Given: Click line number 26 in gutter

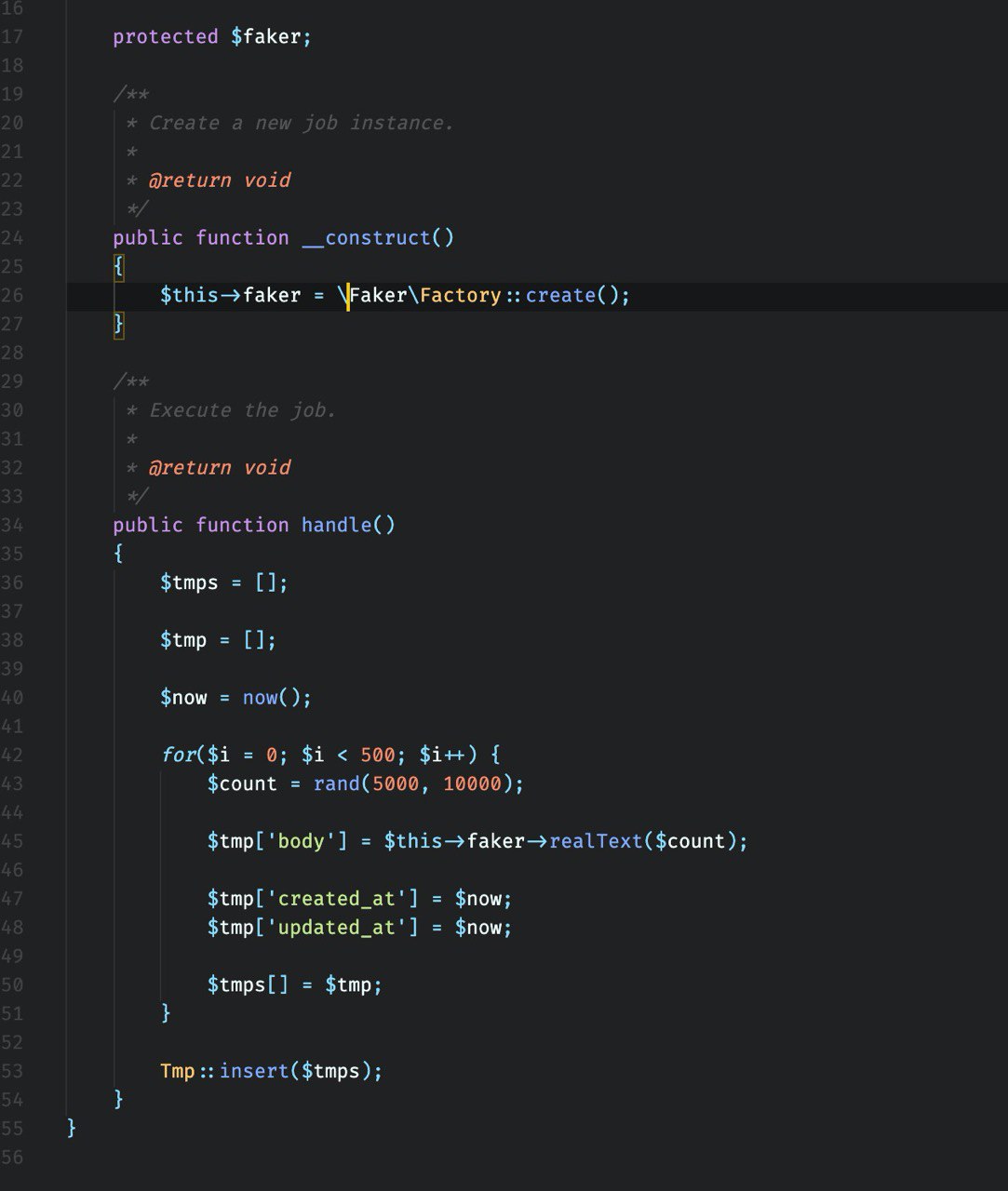Looking at the screenshot, I should 12,296.
